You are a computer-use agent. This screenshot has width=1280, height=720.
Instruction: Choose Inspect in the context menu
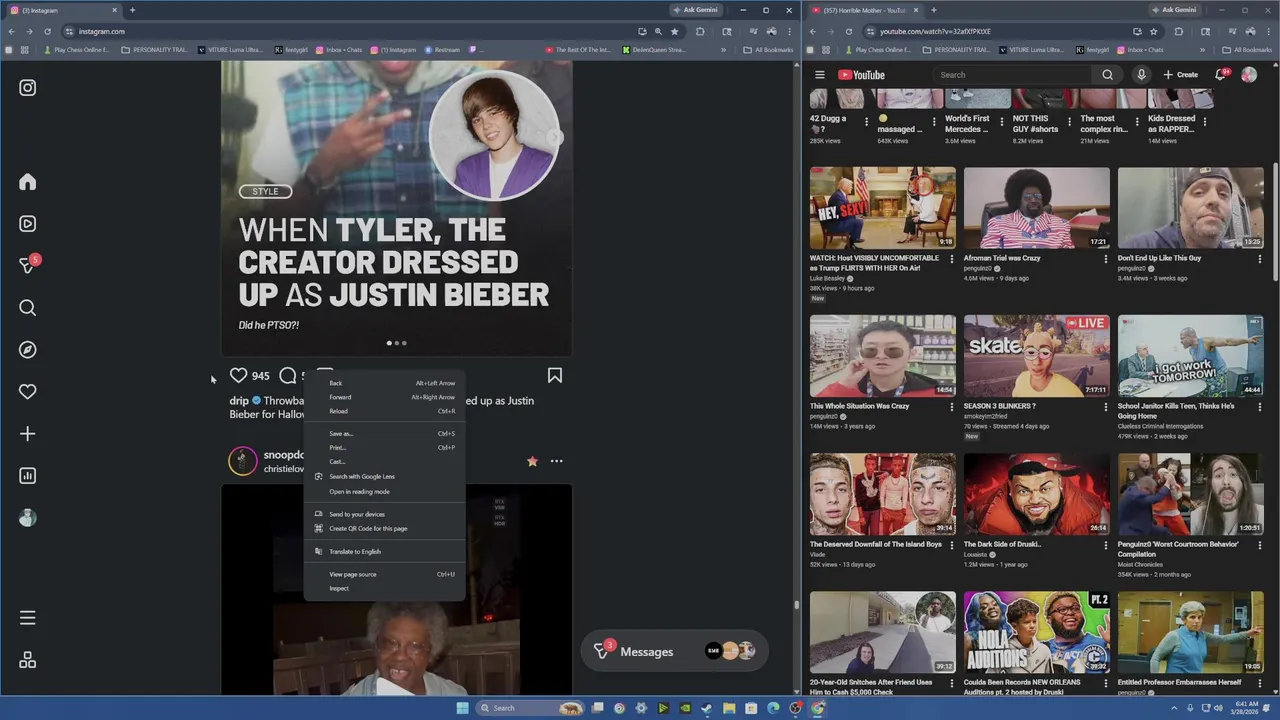385,588
